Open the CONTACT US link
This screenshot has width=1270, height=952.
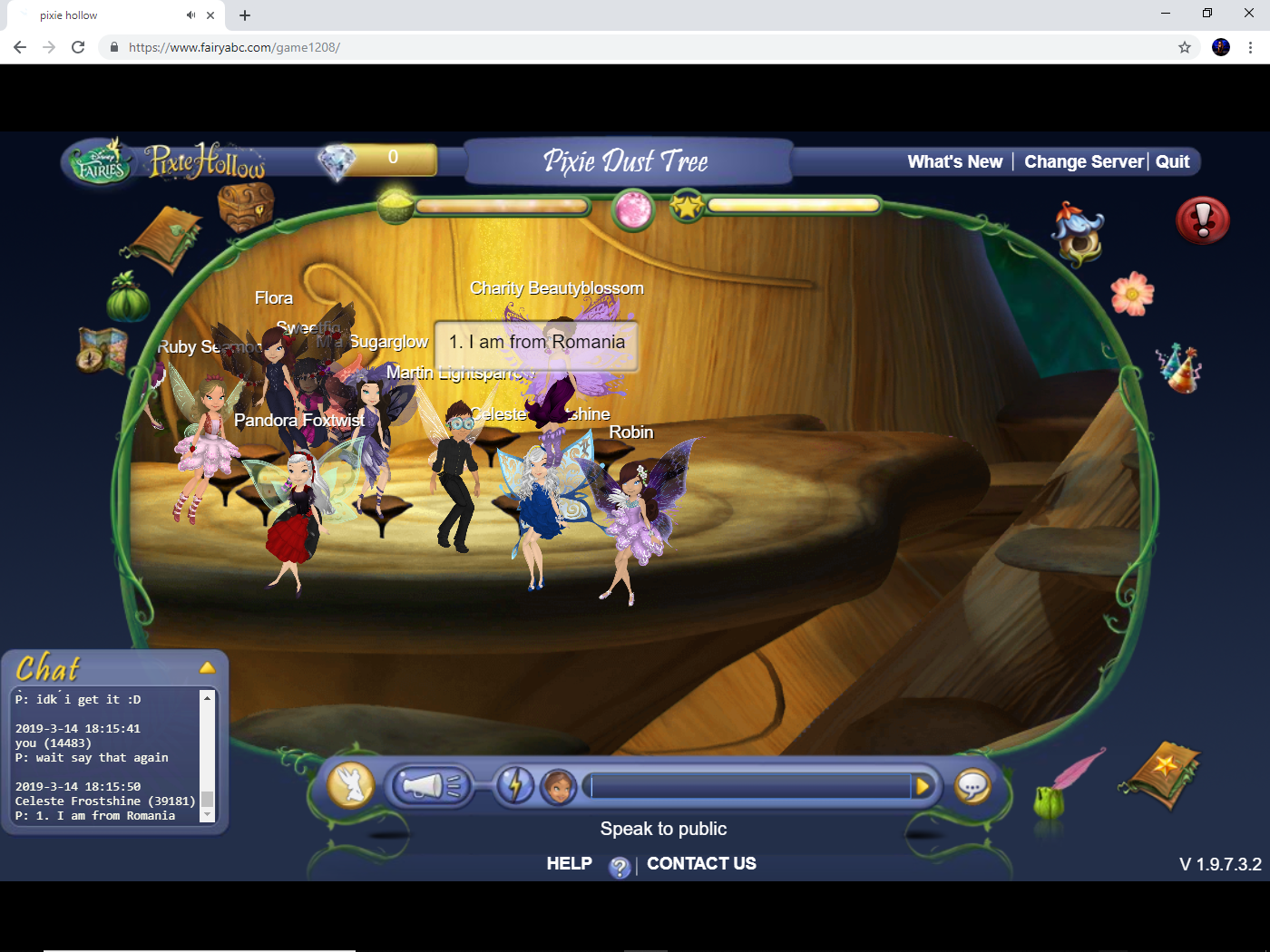coord(701,863)
